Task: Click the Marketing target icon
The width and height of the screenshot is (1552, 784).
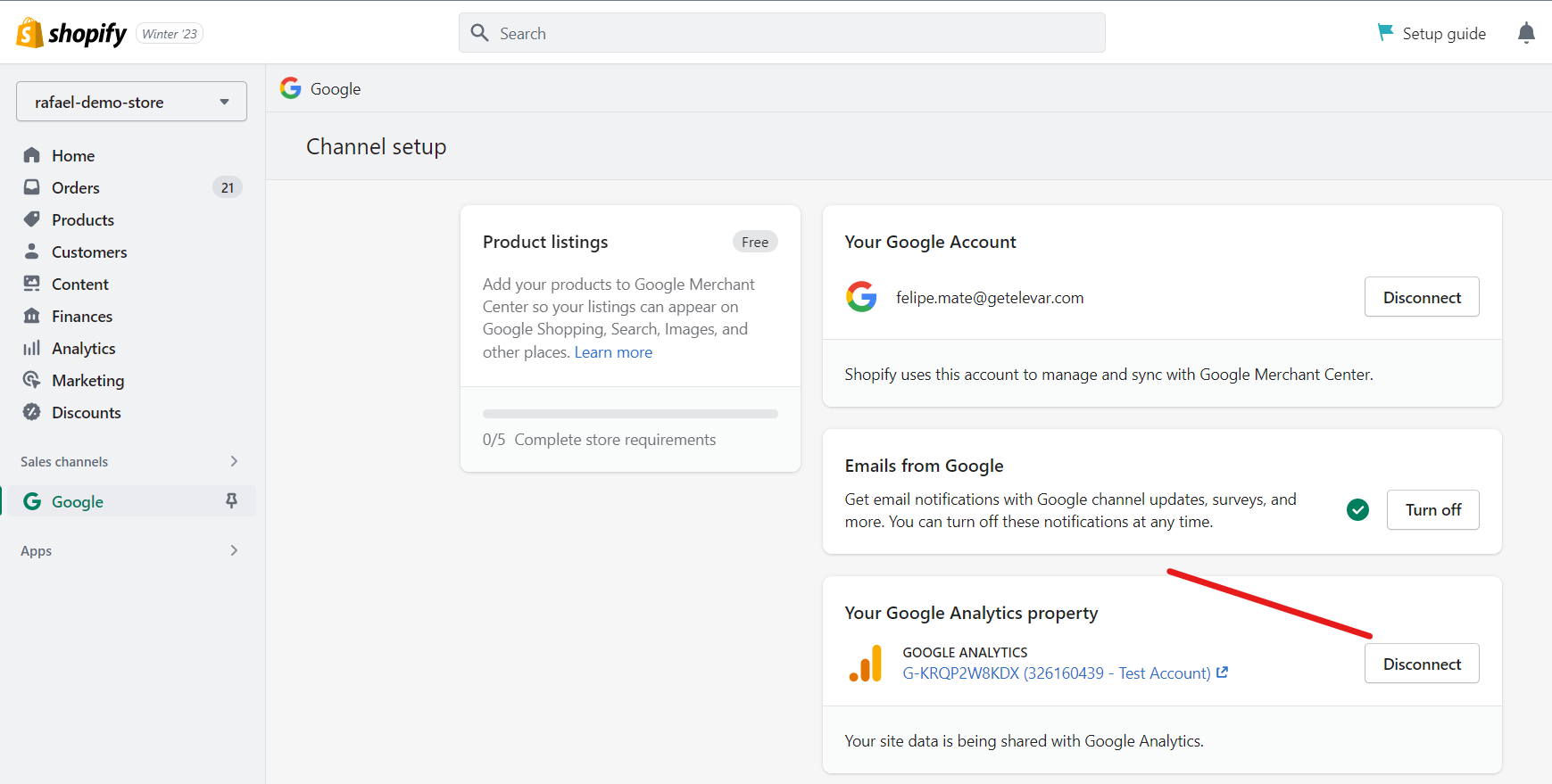Action: point(32,380)
